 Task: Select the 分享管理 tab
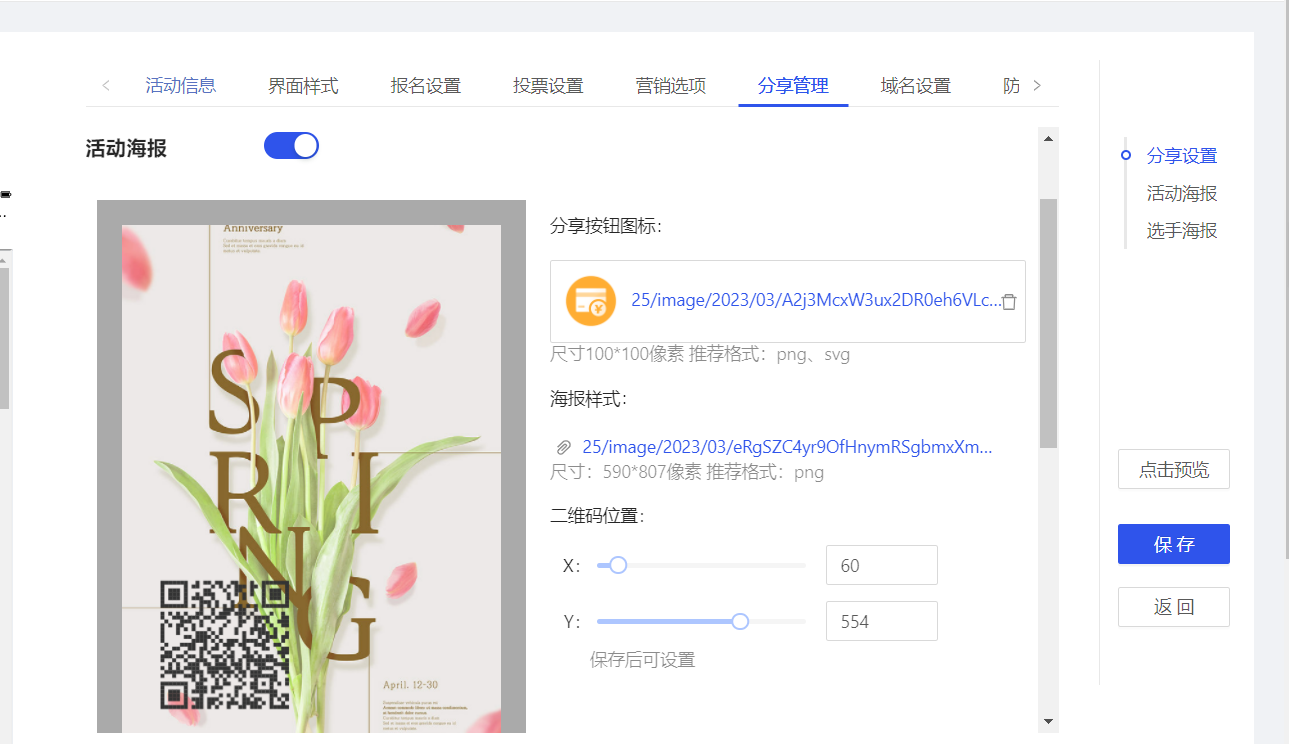pyautogui.click(x=793, y=86)
